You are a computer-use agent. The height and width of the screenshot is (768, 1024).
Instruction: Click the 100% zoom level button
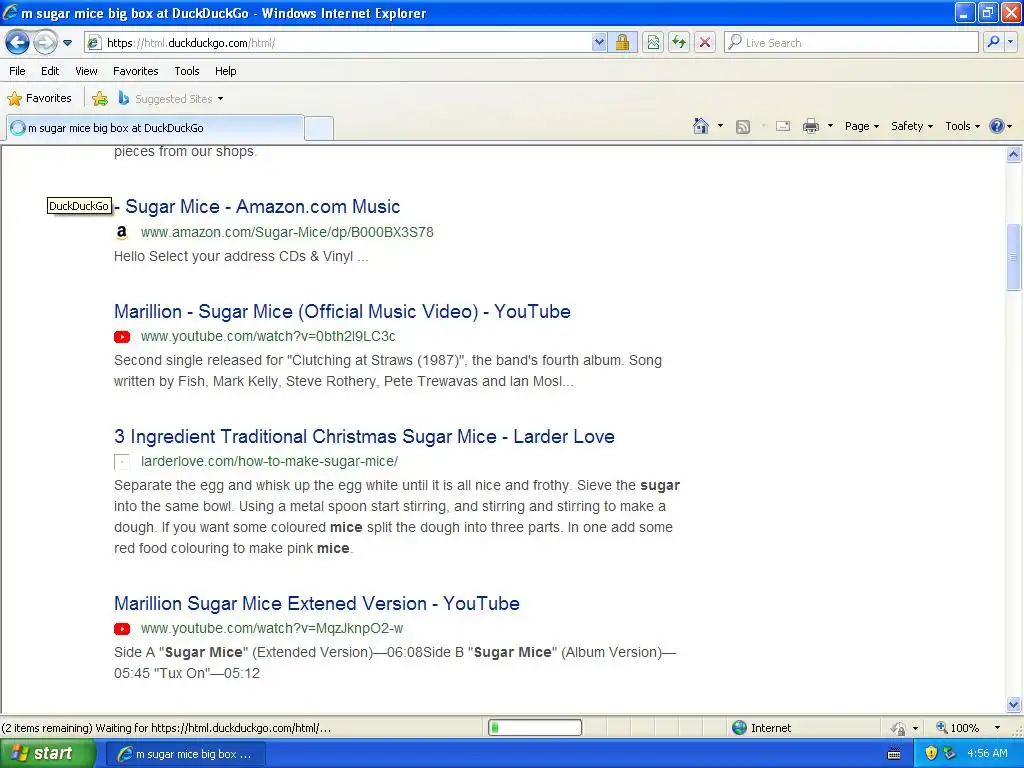958,728
